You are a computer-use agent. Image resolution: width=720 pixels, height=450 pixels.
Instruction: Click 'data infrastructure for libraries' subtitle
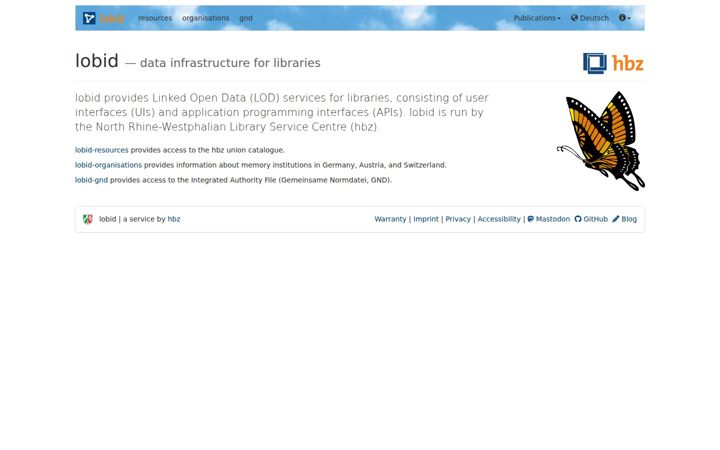(x=230, y=63)
